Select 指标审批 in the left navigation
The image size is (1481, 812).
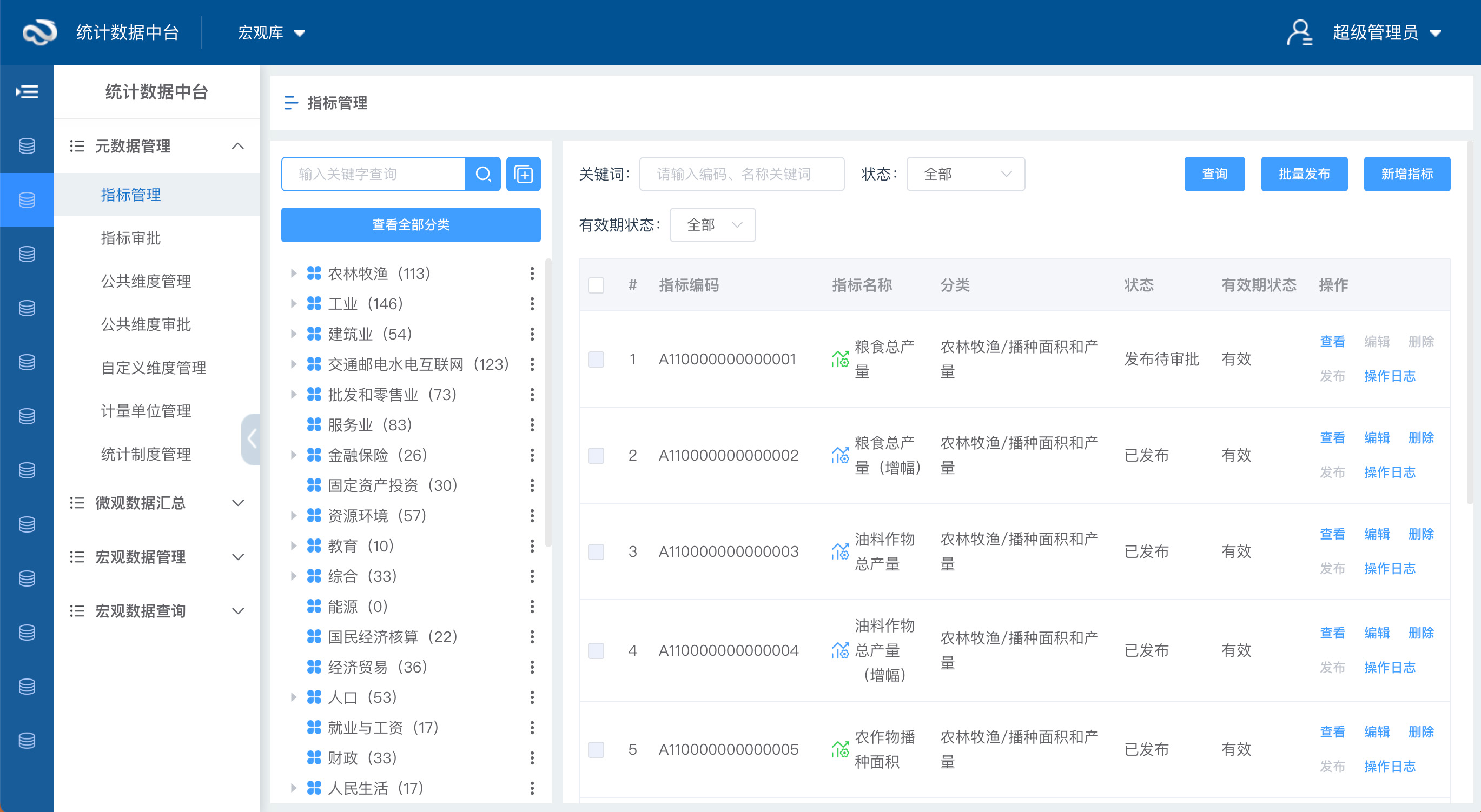130,238
